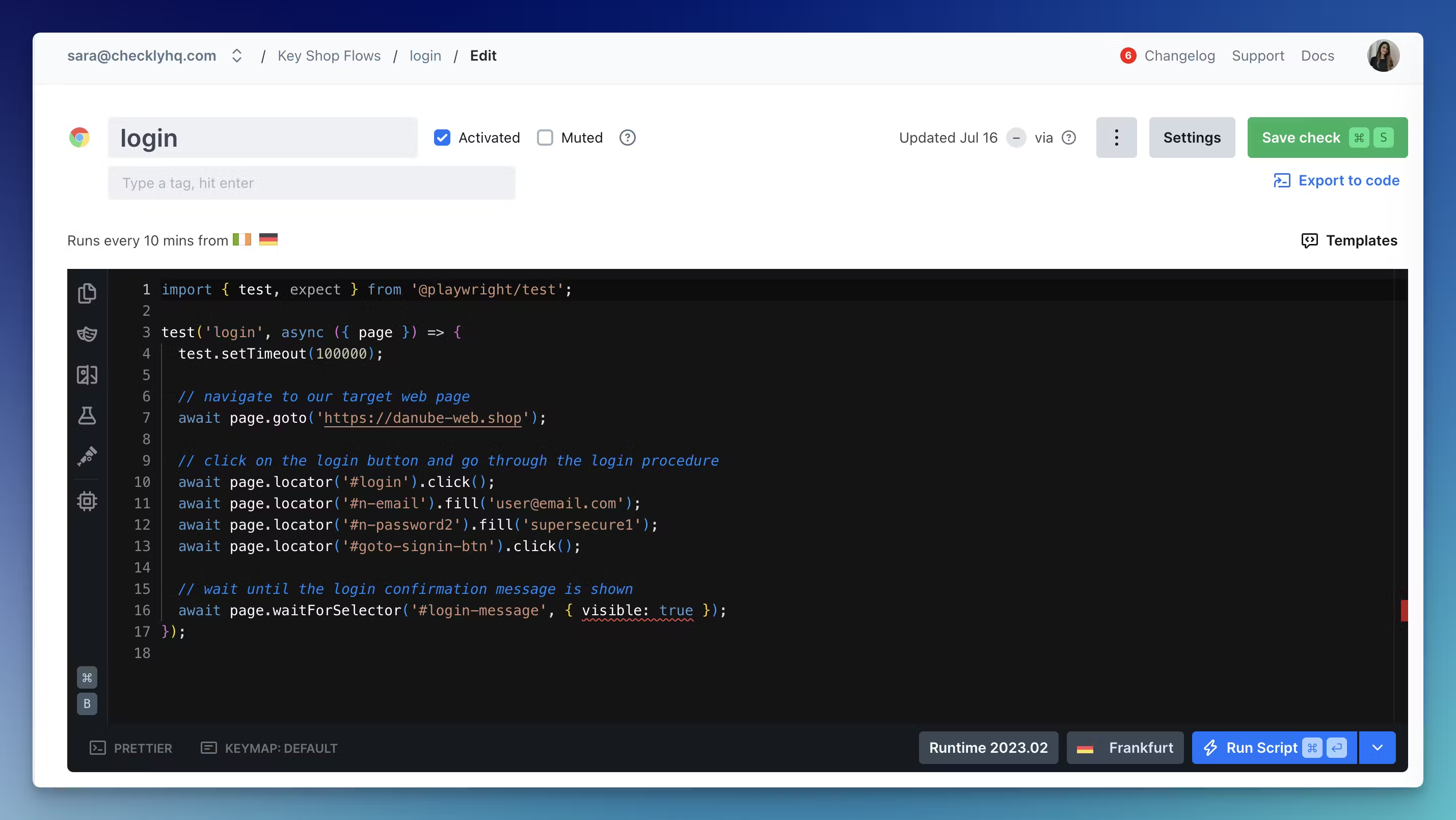Click the '#goto-signin-btn' click line
Image resolution: width=1456 pixels, height=820 pixels.
tap(379, 546)
